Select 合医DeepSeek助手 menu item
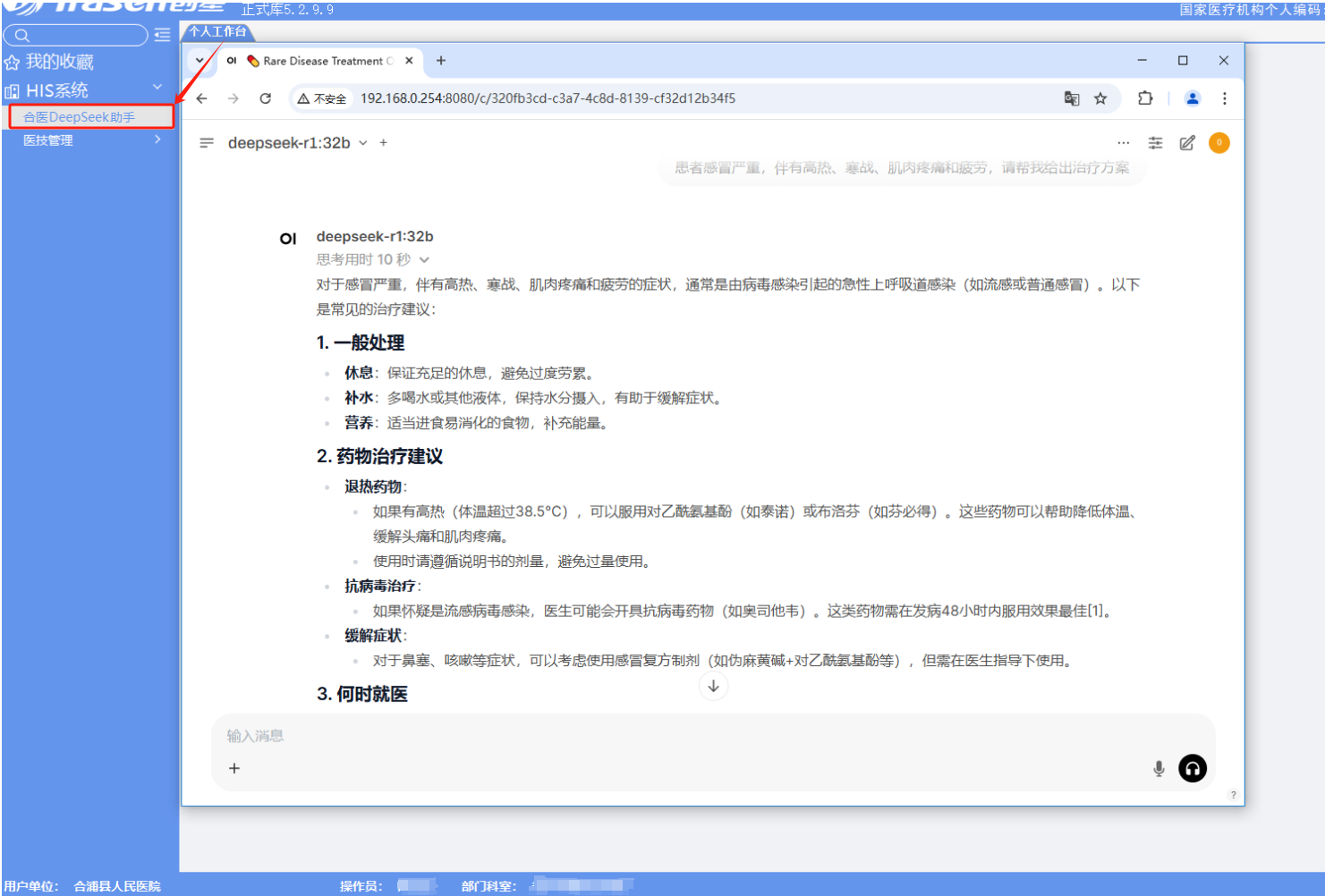The width and height of the screenshot is (1325, 896). coord(80,117)
